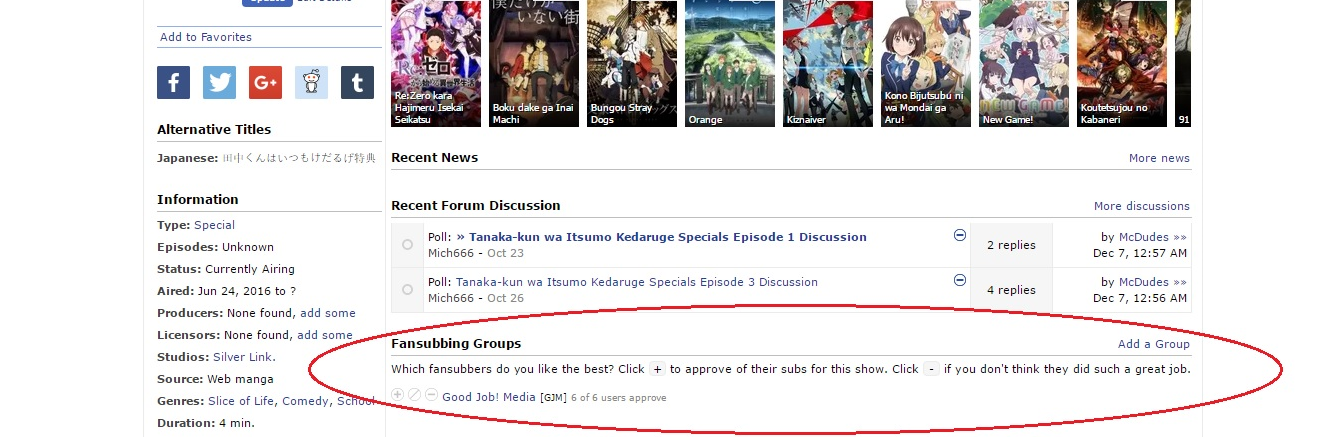Click the Twitter share icon

(219, 82)
